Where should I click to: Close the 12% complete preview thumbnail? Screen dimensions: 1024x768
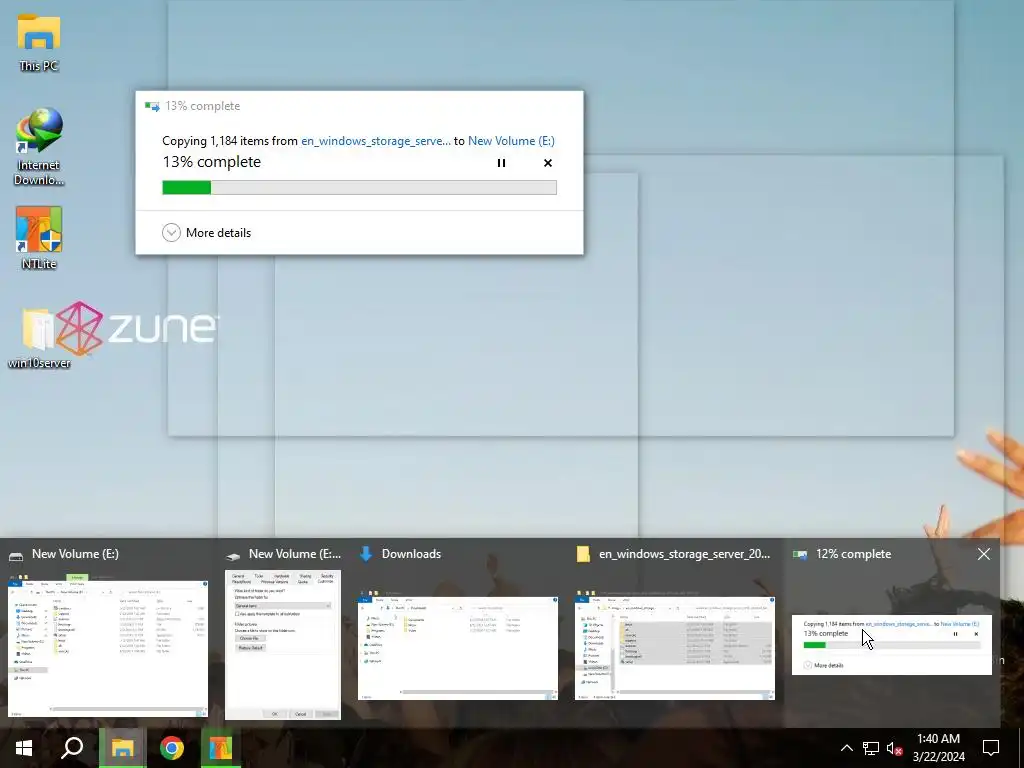point(984,554)
